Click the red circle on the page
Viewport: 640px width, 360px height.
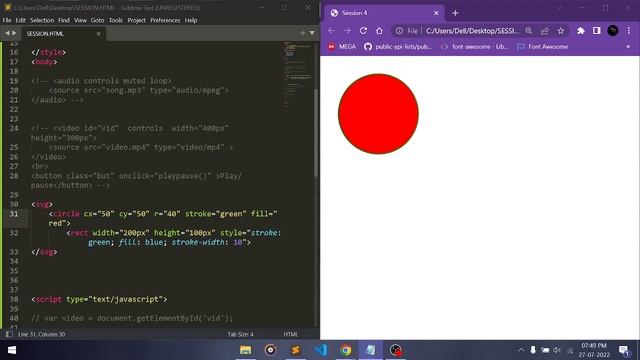point(378,114)
